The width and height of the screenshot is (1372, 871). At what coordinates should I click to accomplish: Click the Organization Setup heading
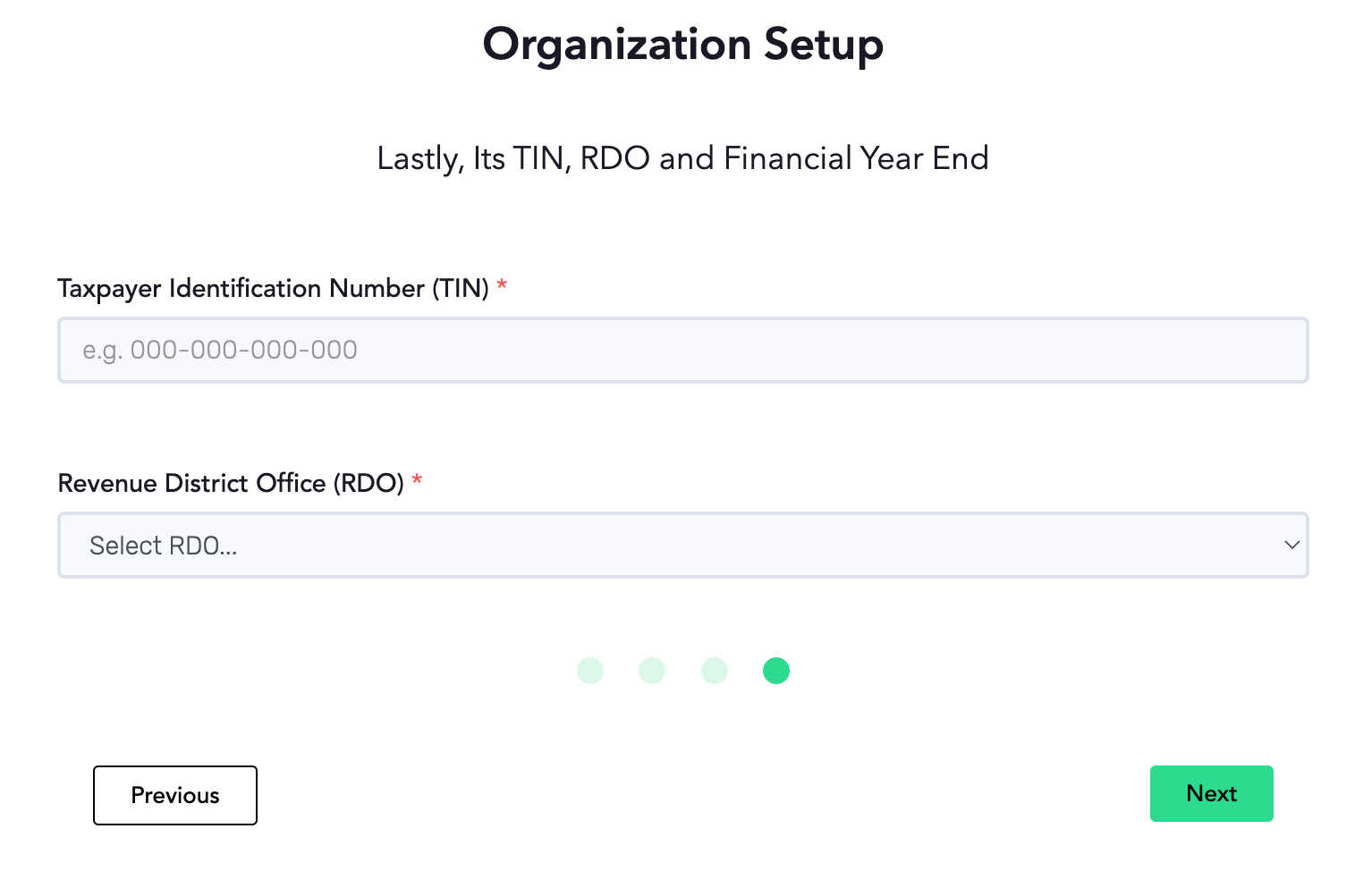pyautogui.click(x=683, y=46)
